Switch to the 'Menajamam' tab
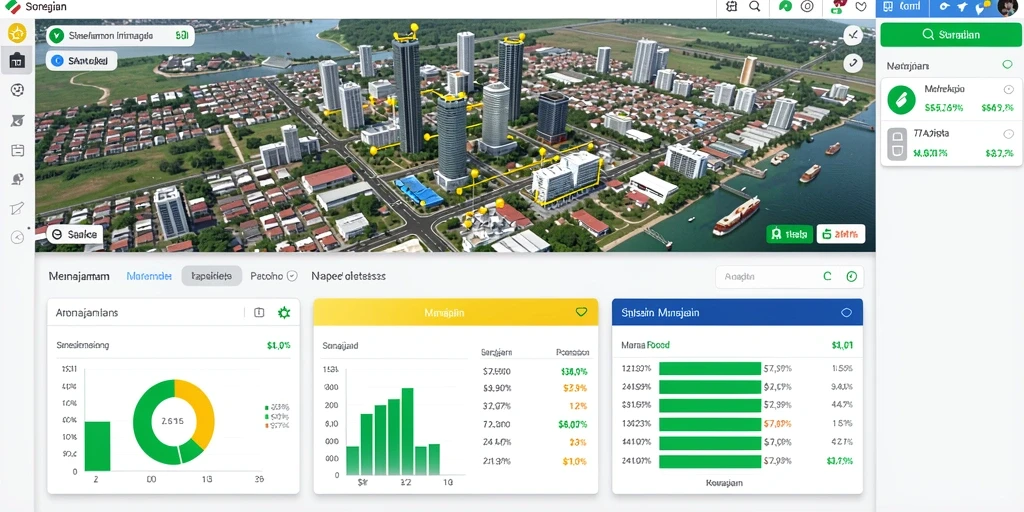Screen dimensions: 1024x512 point(79,276)
